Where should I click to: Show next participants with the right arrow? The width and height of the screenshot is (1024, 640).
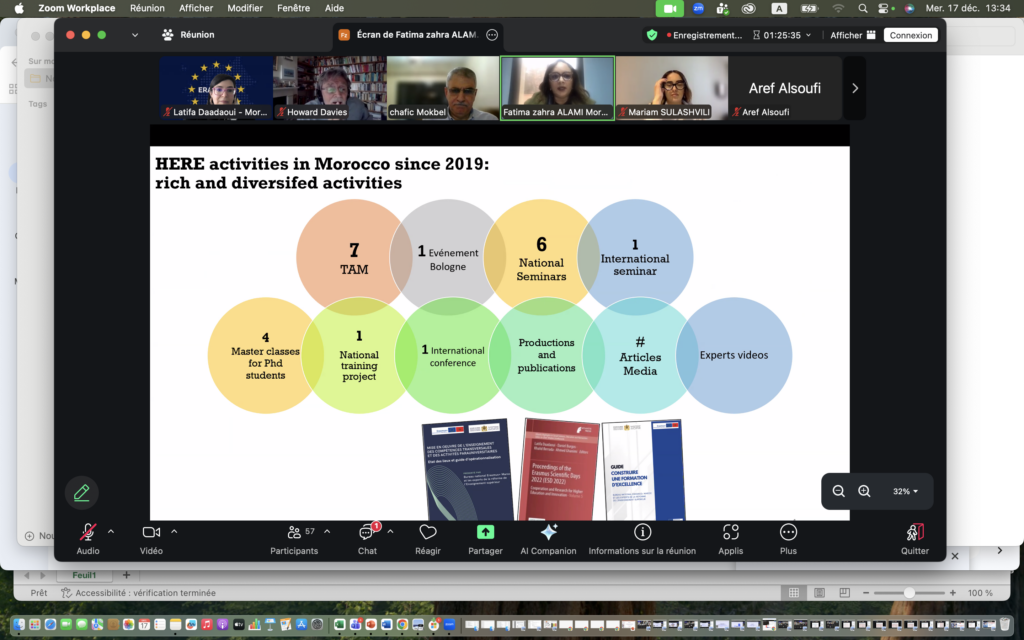854,88
